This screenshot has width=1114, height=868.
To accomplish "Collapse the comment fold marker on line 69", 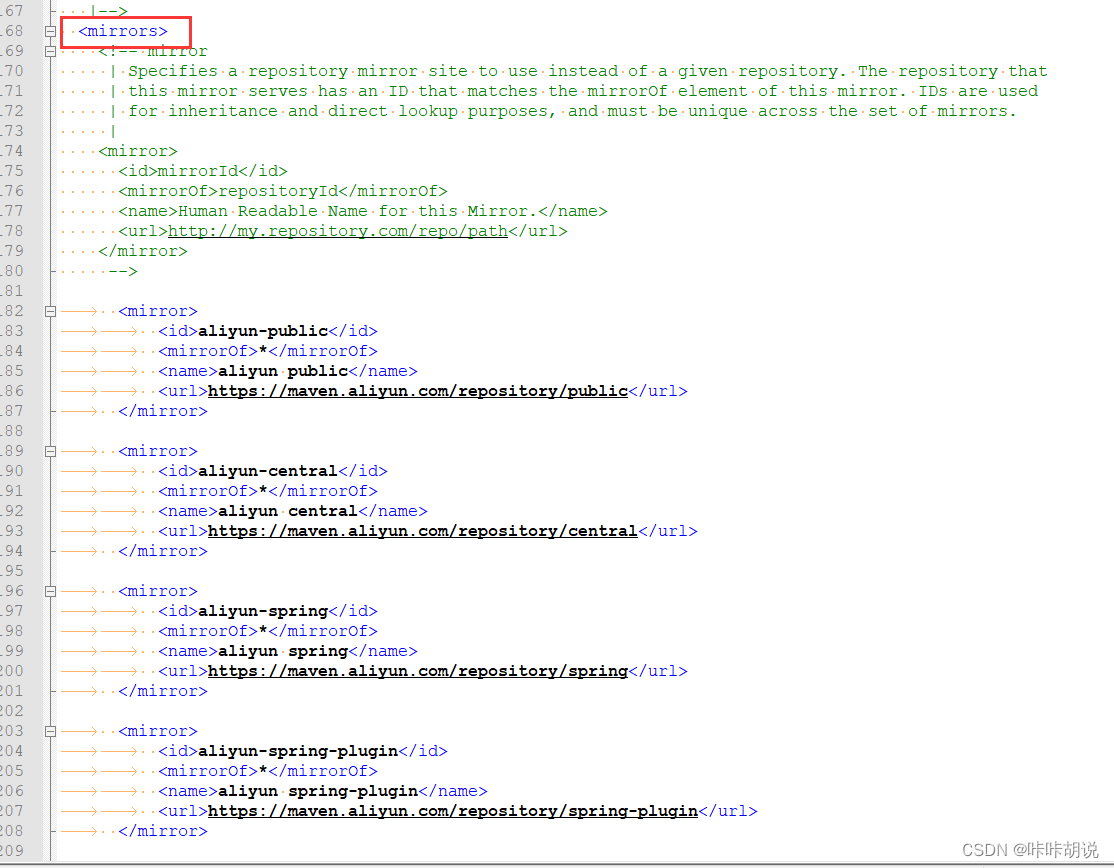I will point(50,51).
